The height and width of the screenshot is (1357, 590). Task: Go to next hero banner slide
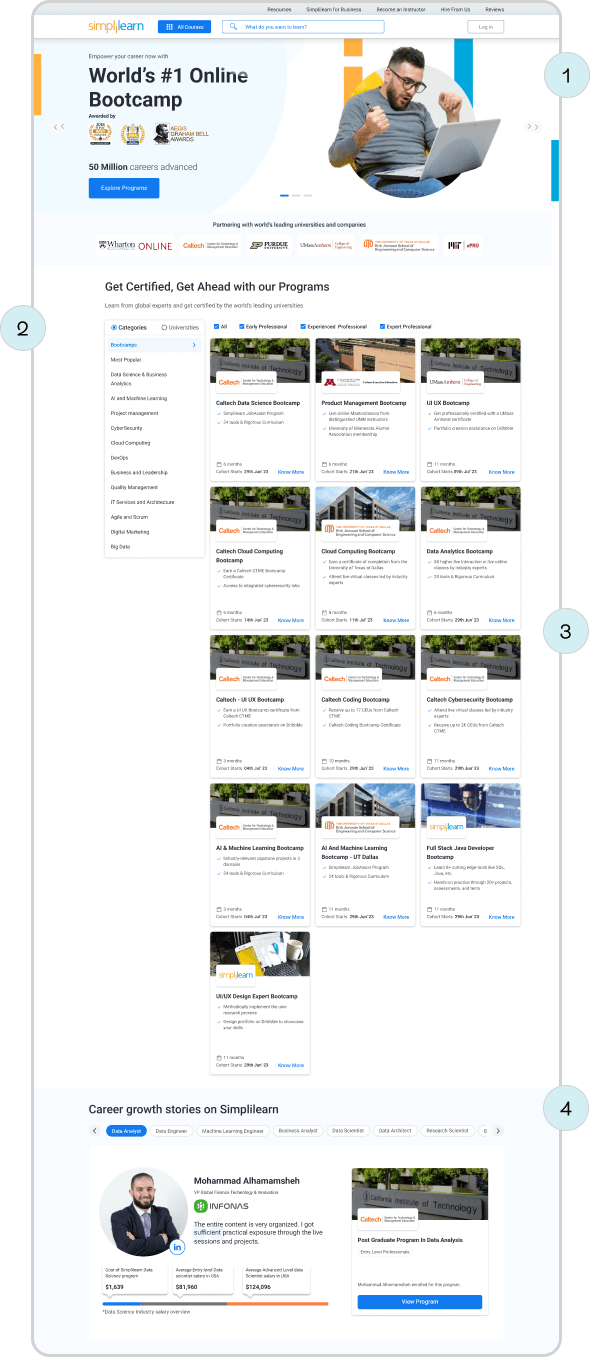click(534, 126)
